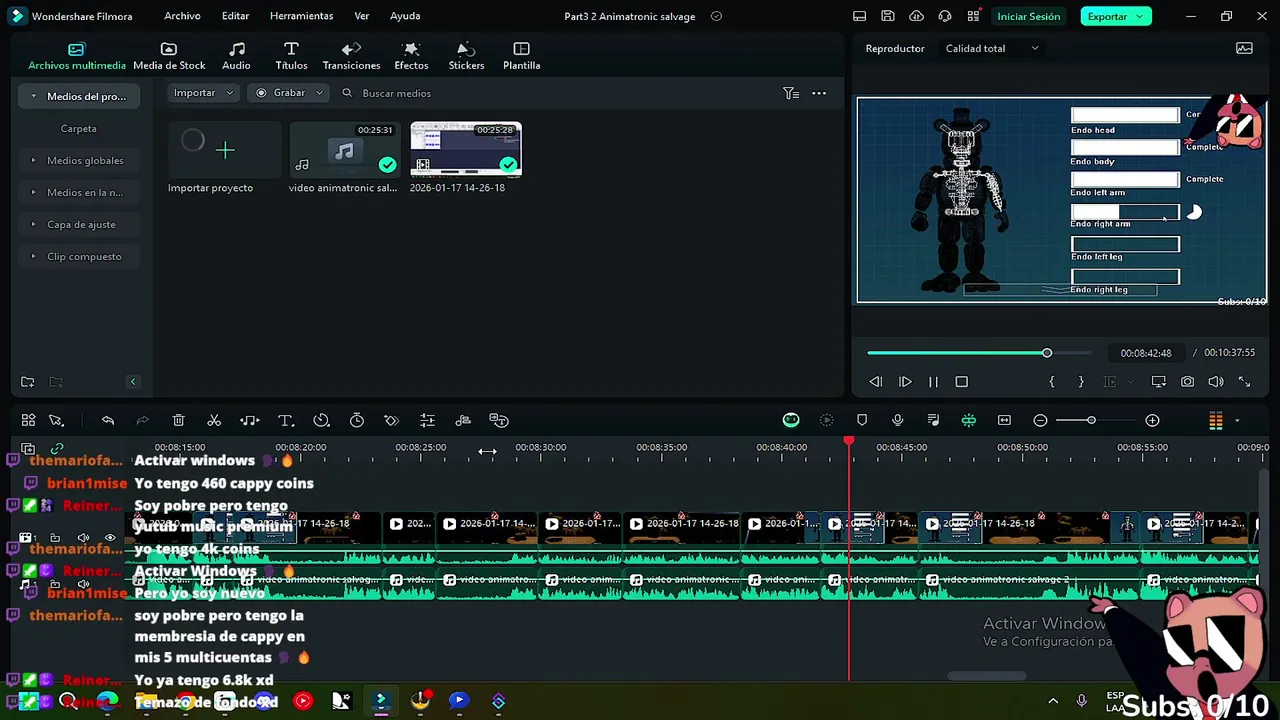1280x720 pixels.
Task: Add a marker with the timeline marker icon
Action: click(862, 421)
